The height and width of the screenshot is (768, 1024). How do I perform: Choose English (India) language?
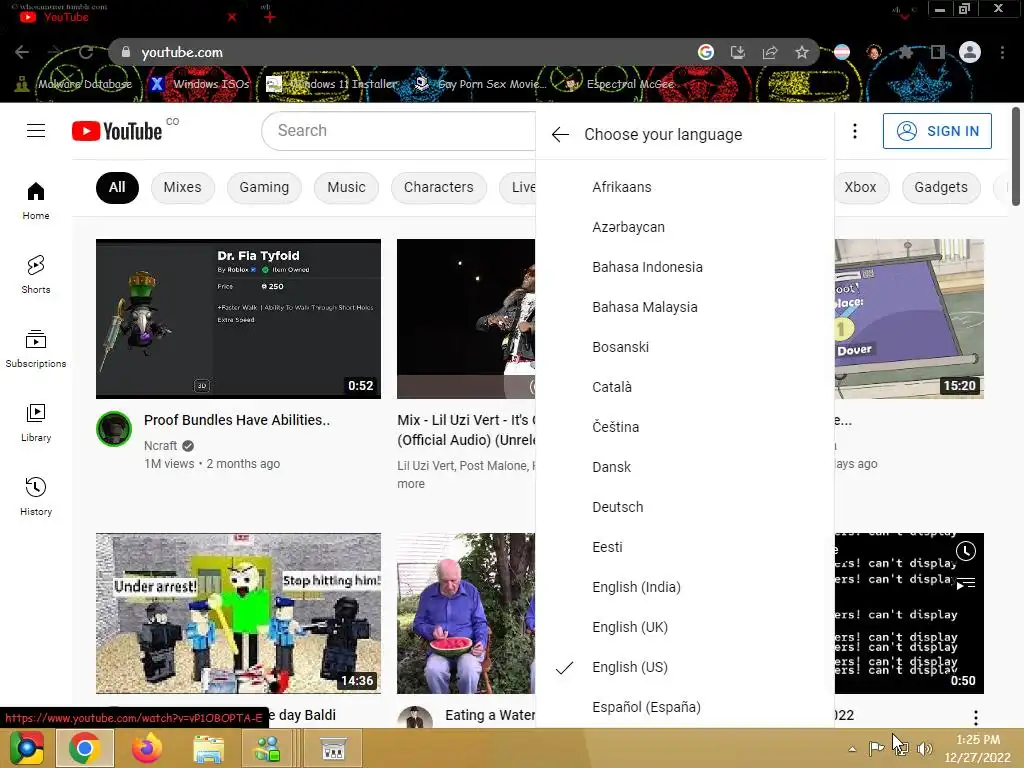(x=684, y=587)
